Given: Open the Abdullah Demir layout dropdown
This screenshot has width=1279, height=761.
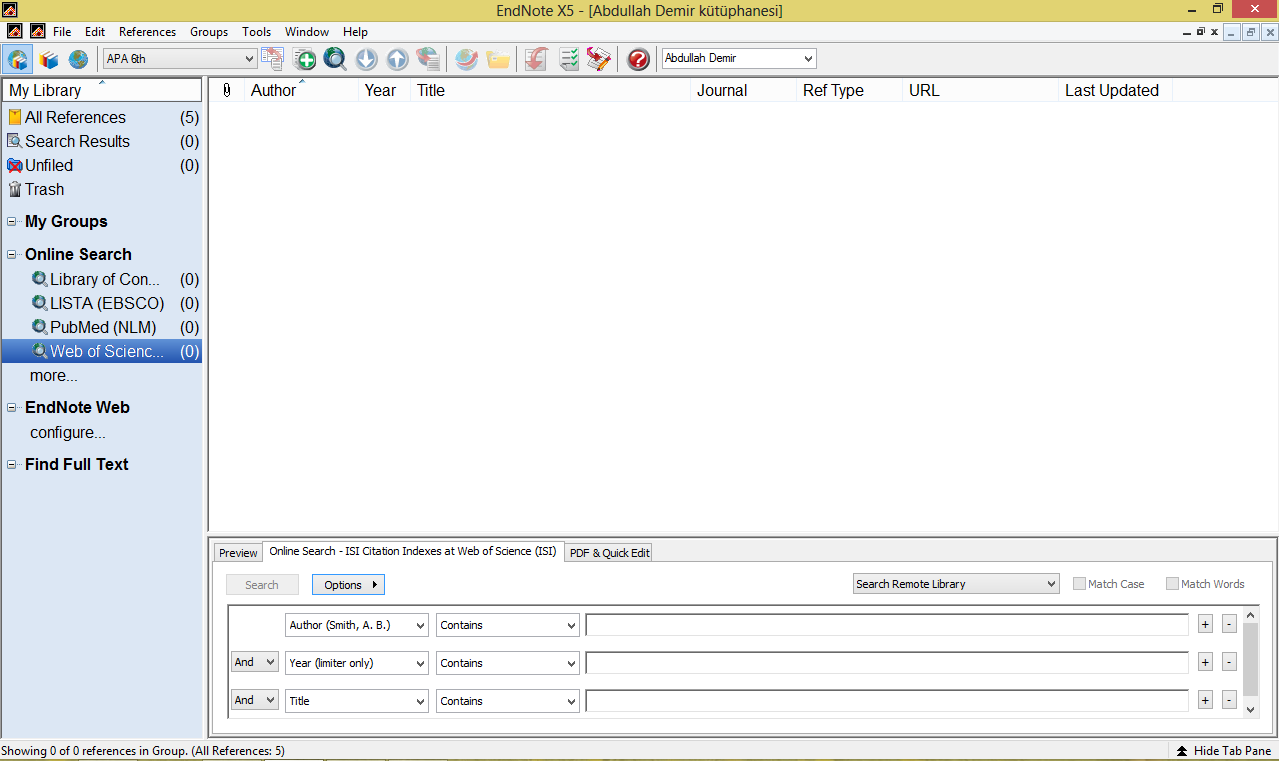Looking at the screenshot, I should pyautogui.click(x=739, y=59).
